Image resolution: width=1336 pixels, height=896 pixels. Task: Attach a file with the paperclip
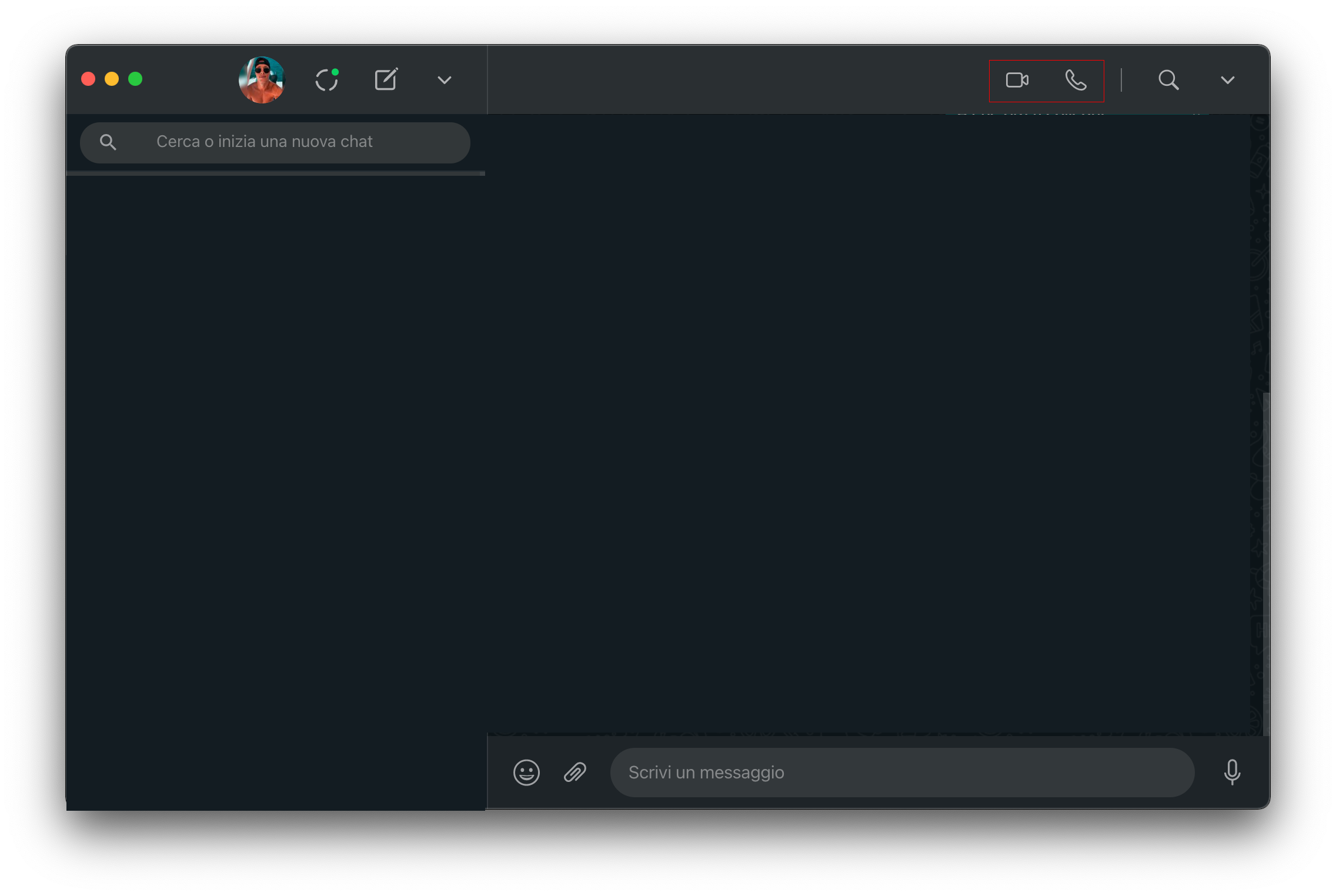tap(575, 772)
